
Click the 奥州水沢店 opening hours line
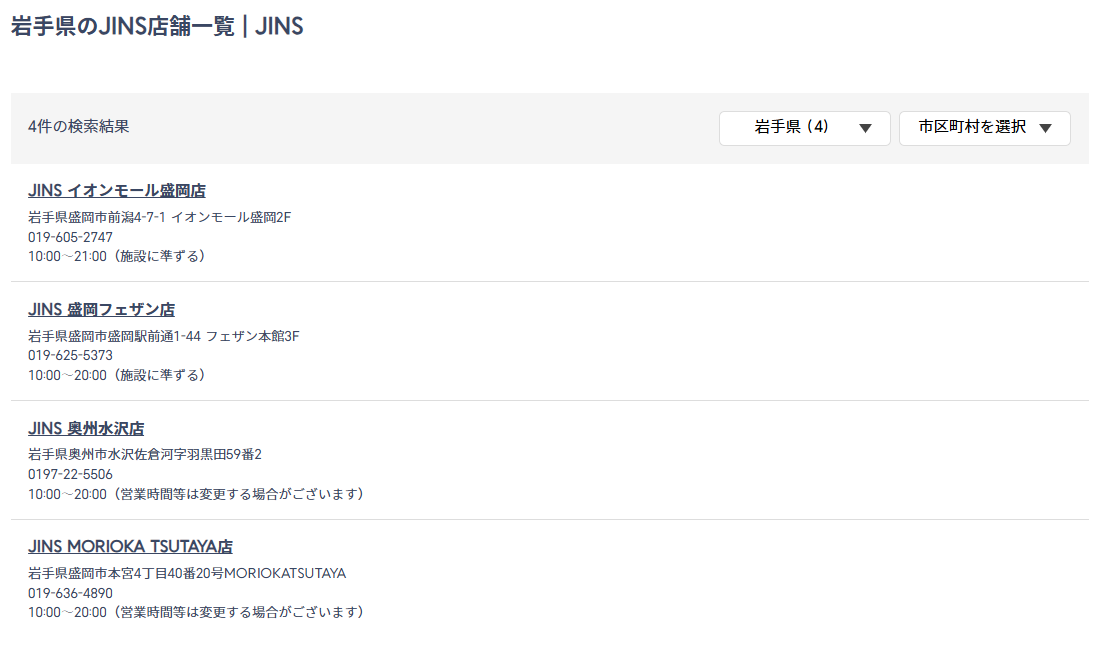pyautogui.click(x=195, y=494)
